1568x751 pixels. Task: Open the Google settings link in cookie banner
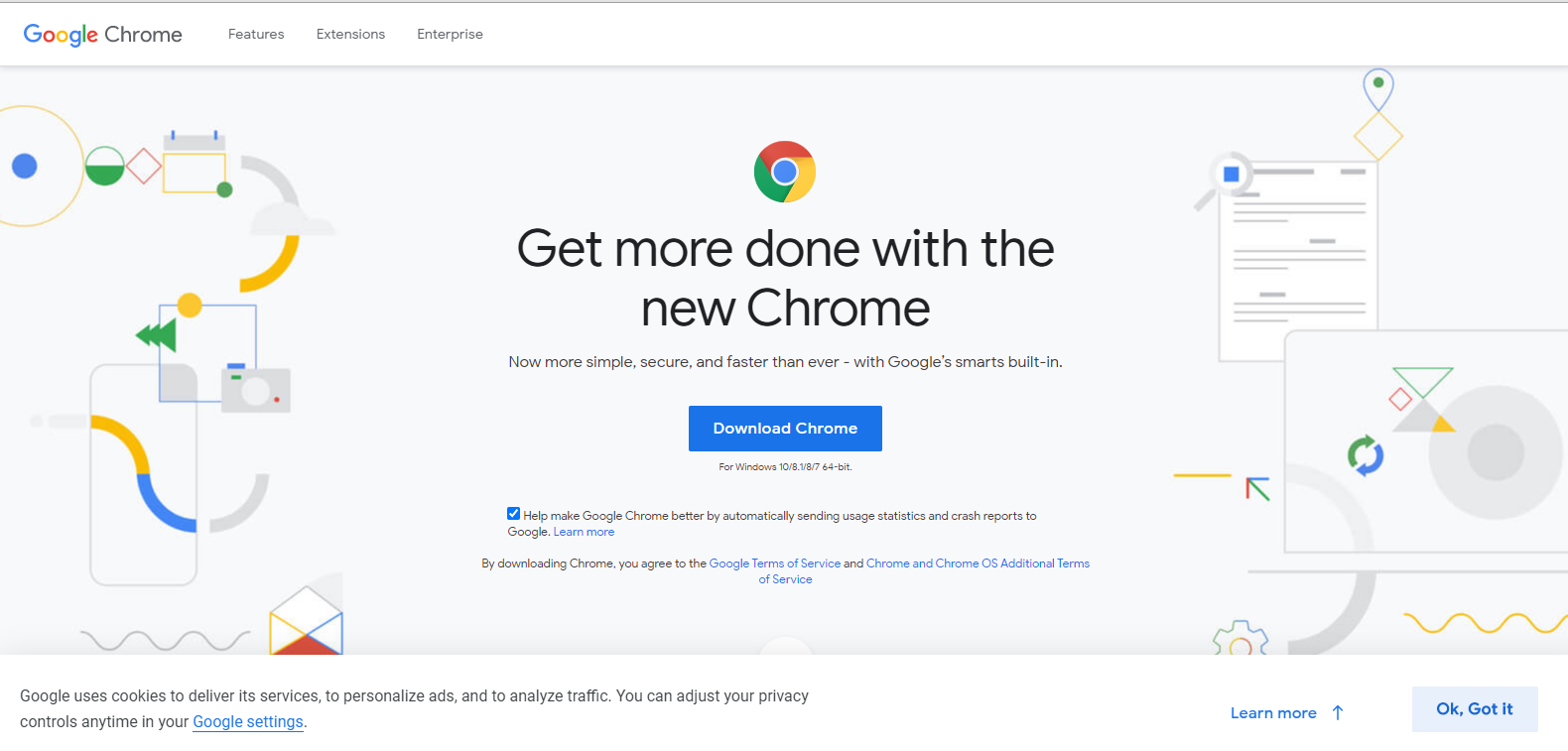[247, 721]
